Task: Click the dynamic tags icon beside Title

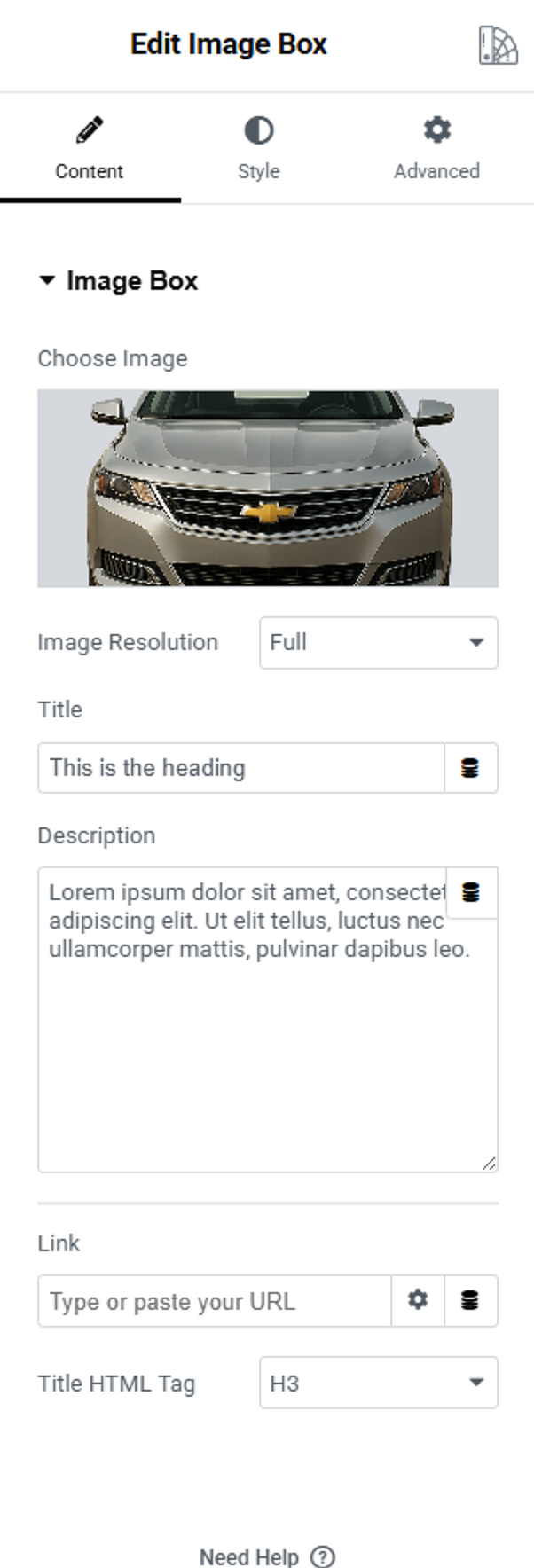Action: tap(470, 768)
